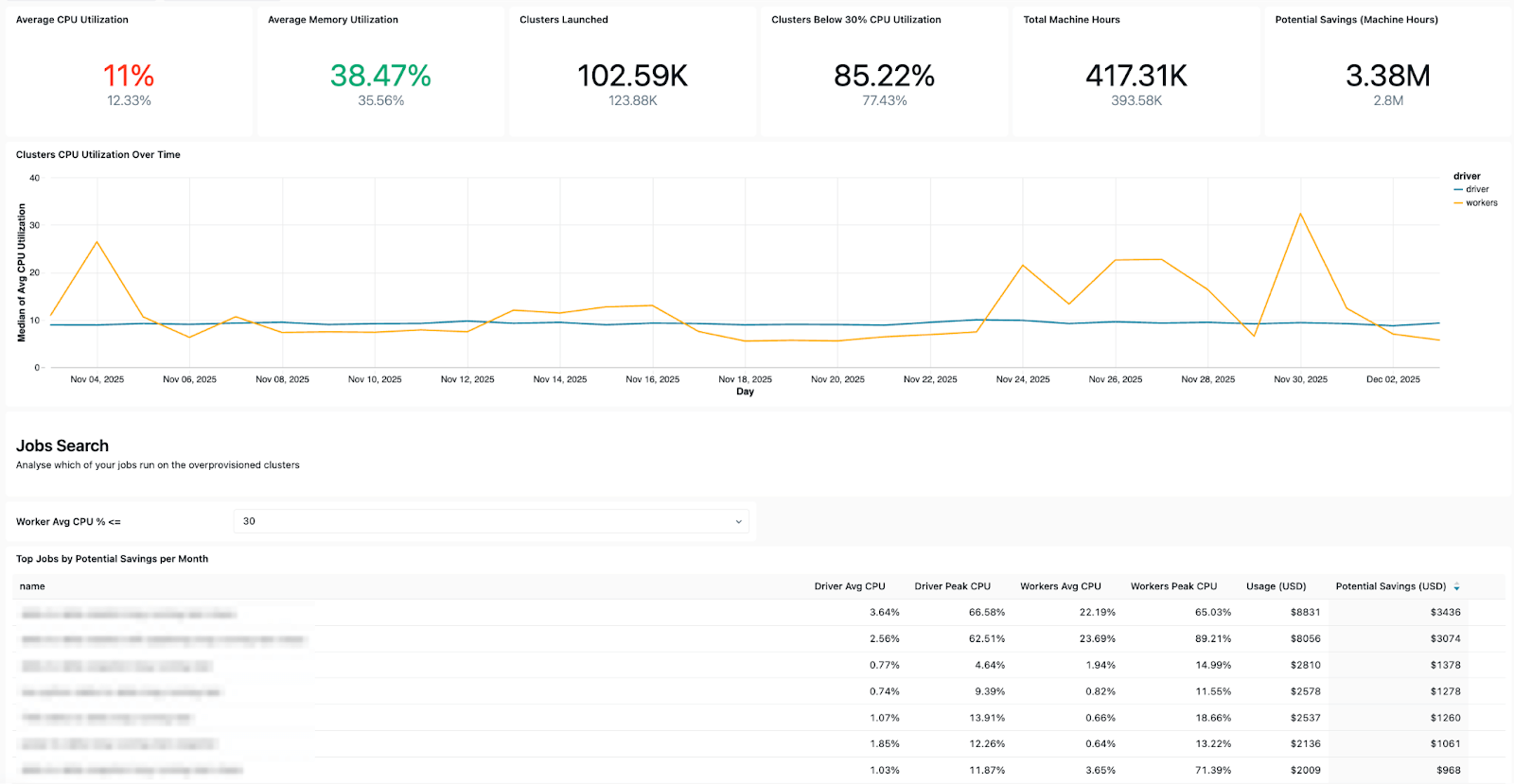Sort table by Driver Avg CPU column

pyautogui.click(x=849, y=587)
